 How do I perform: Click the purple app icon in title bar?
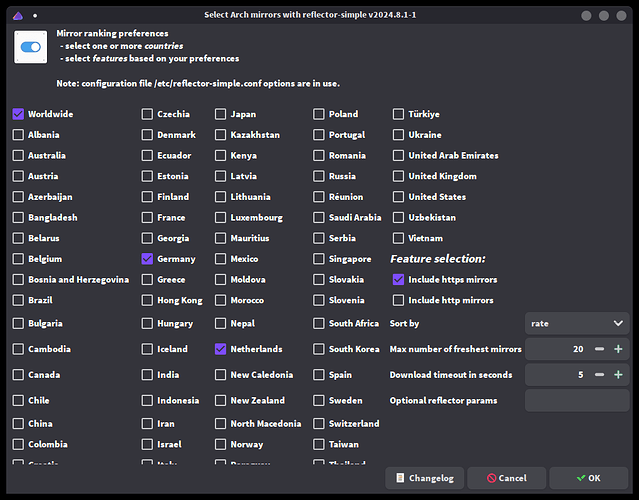[18, 16]
